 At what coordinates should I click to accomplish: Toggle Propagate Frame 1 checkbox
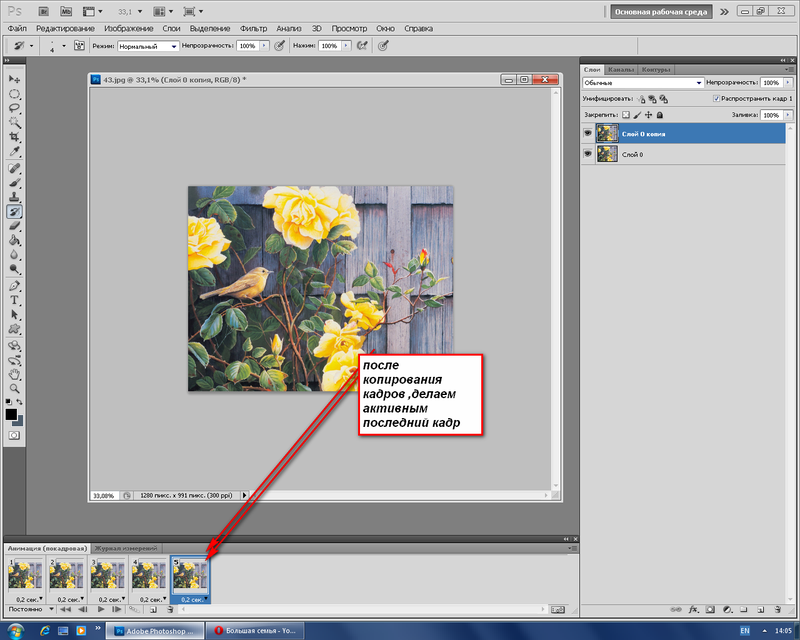click(x=716, y=99)
